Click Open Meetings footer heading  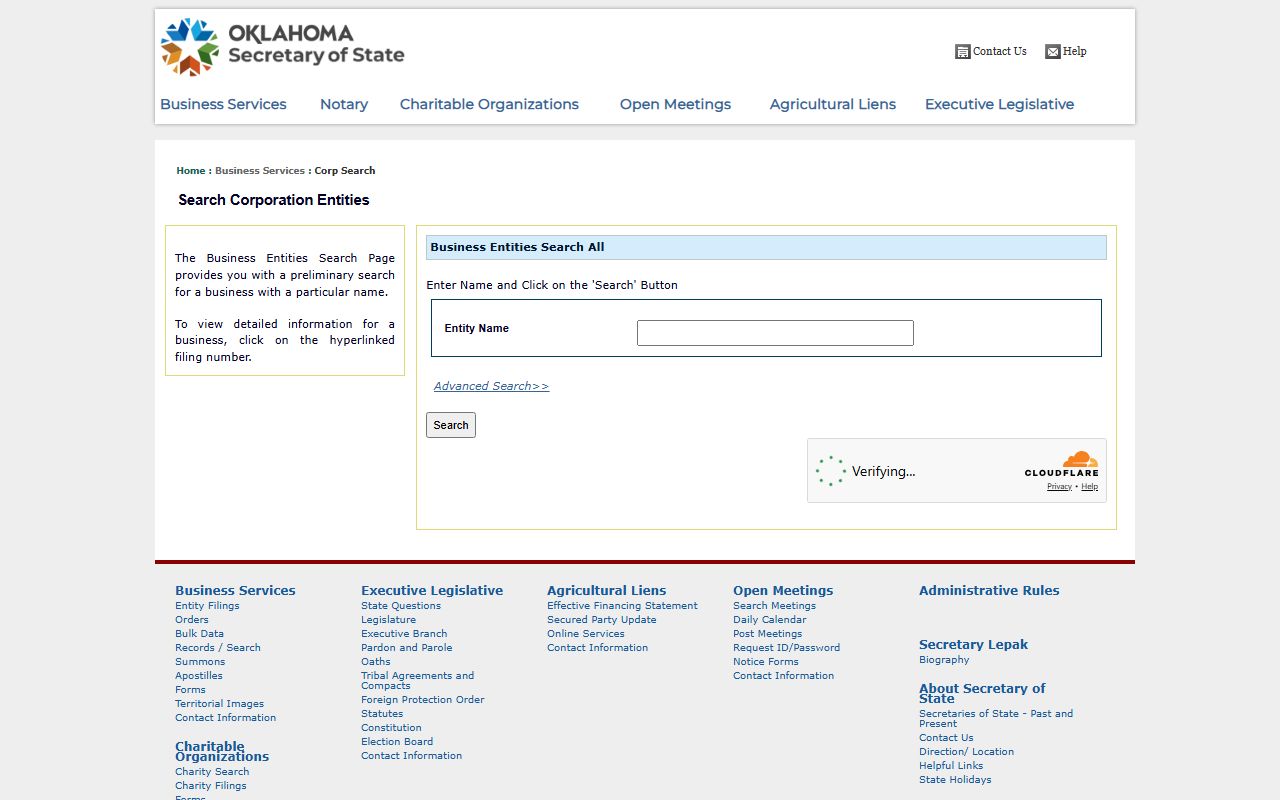point(783,590)
